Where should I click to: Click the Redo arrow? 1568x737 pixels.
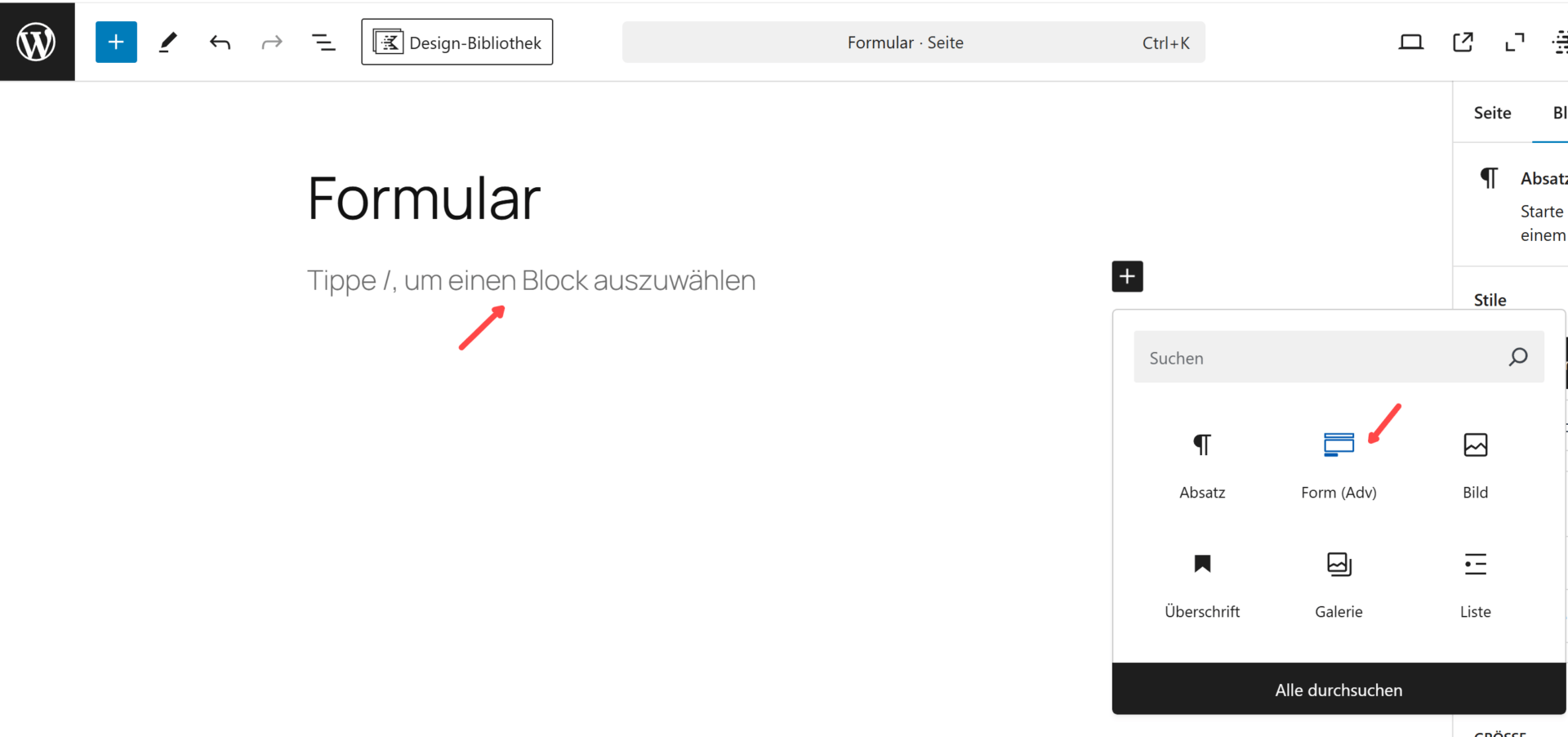(271, 42)
